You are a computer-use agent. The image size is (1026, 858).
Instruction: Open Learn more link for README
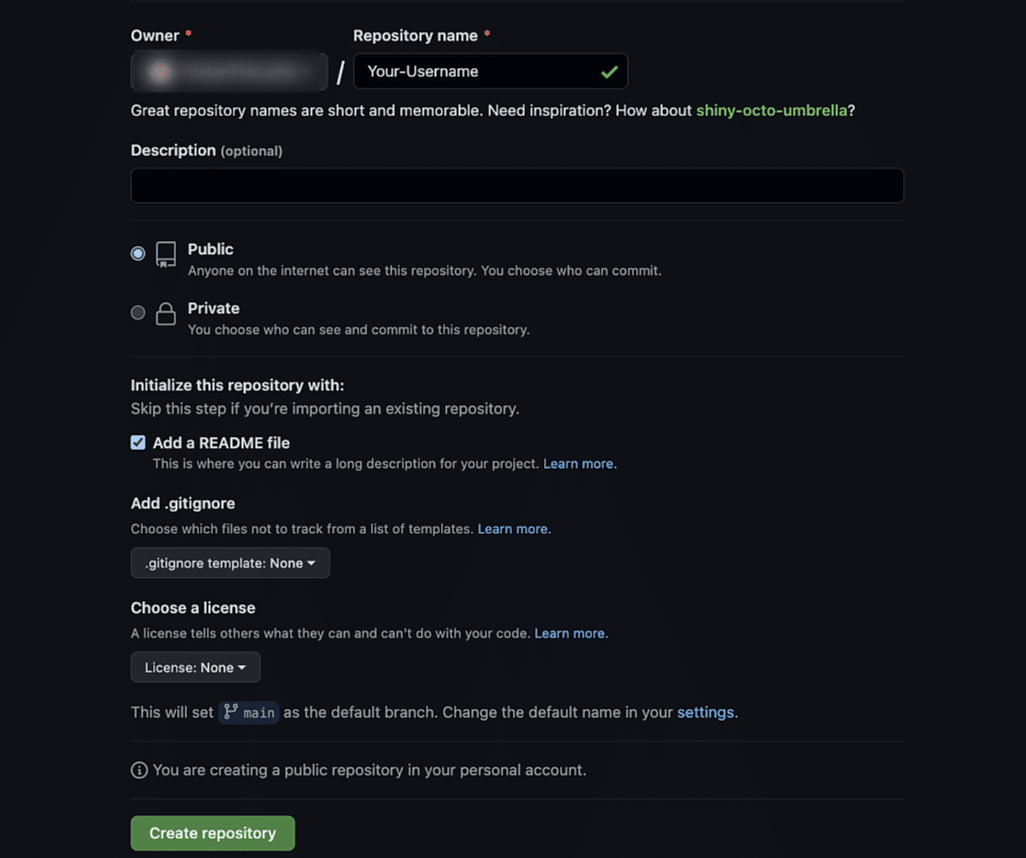click(x=579, y=463)
